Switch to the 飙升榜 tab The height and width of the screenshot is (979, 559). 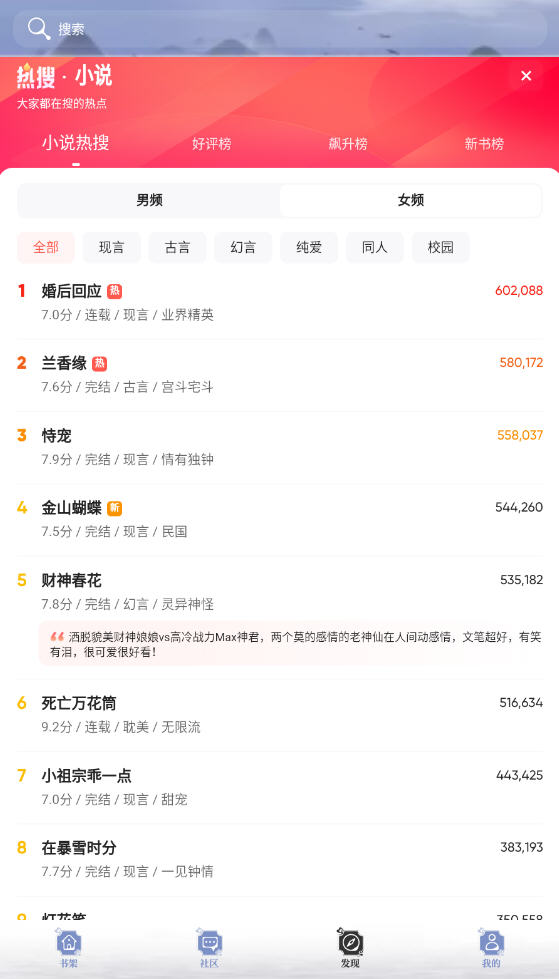(348, 144)
